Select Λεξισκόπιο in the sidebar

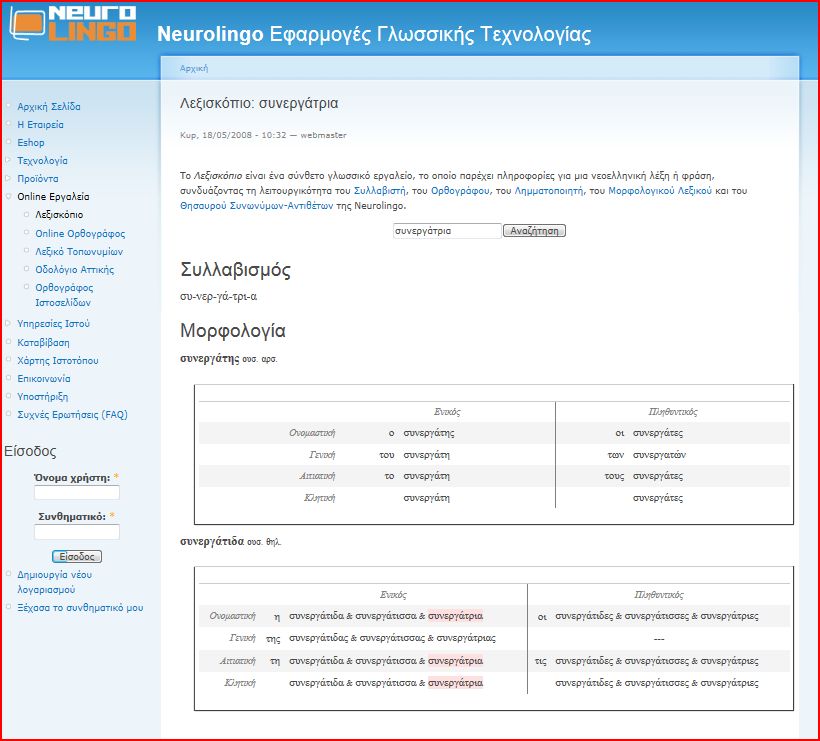(59, 214)
